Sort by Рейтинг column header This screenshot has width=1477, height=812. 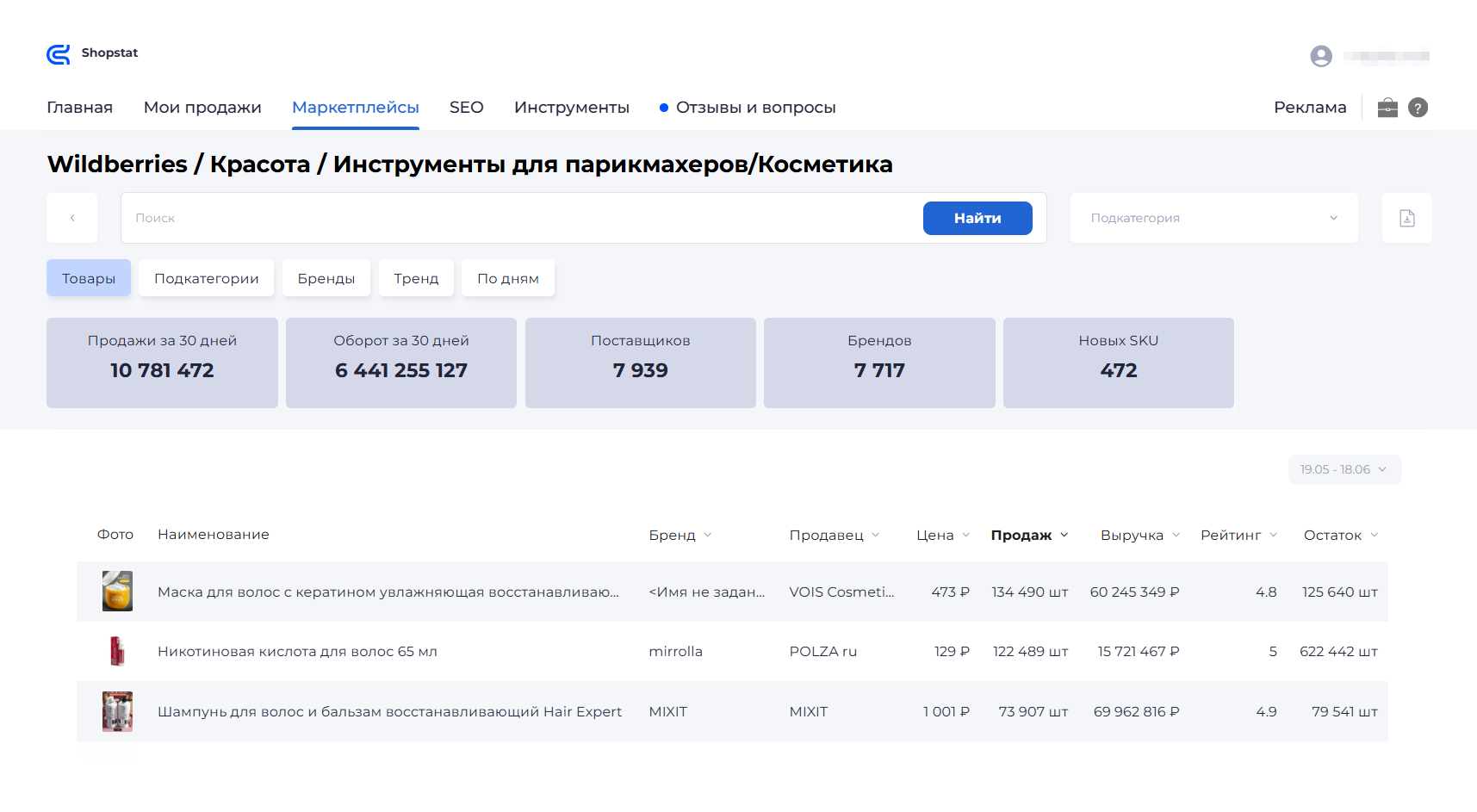coord(1239,535)
